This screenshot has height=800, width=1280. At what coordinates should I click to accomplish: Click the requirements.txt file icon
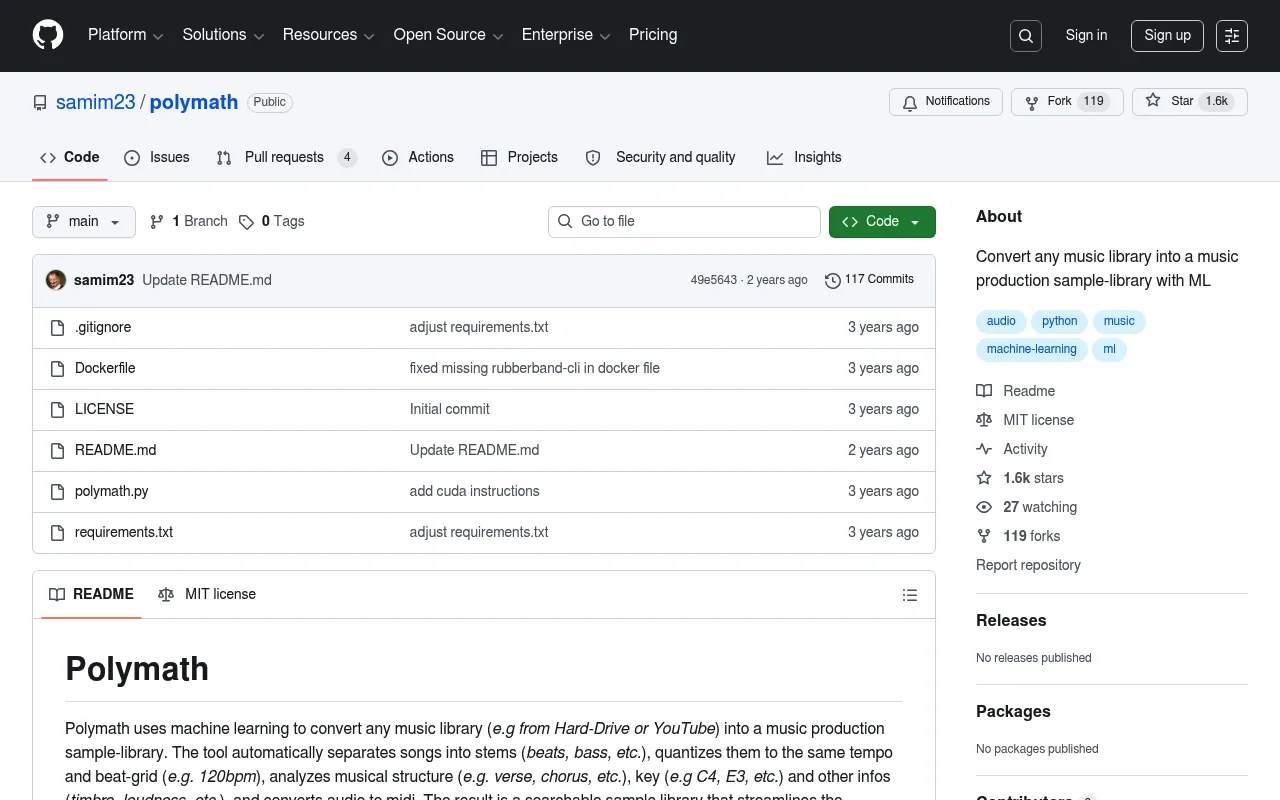pos(57,533)
